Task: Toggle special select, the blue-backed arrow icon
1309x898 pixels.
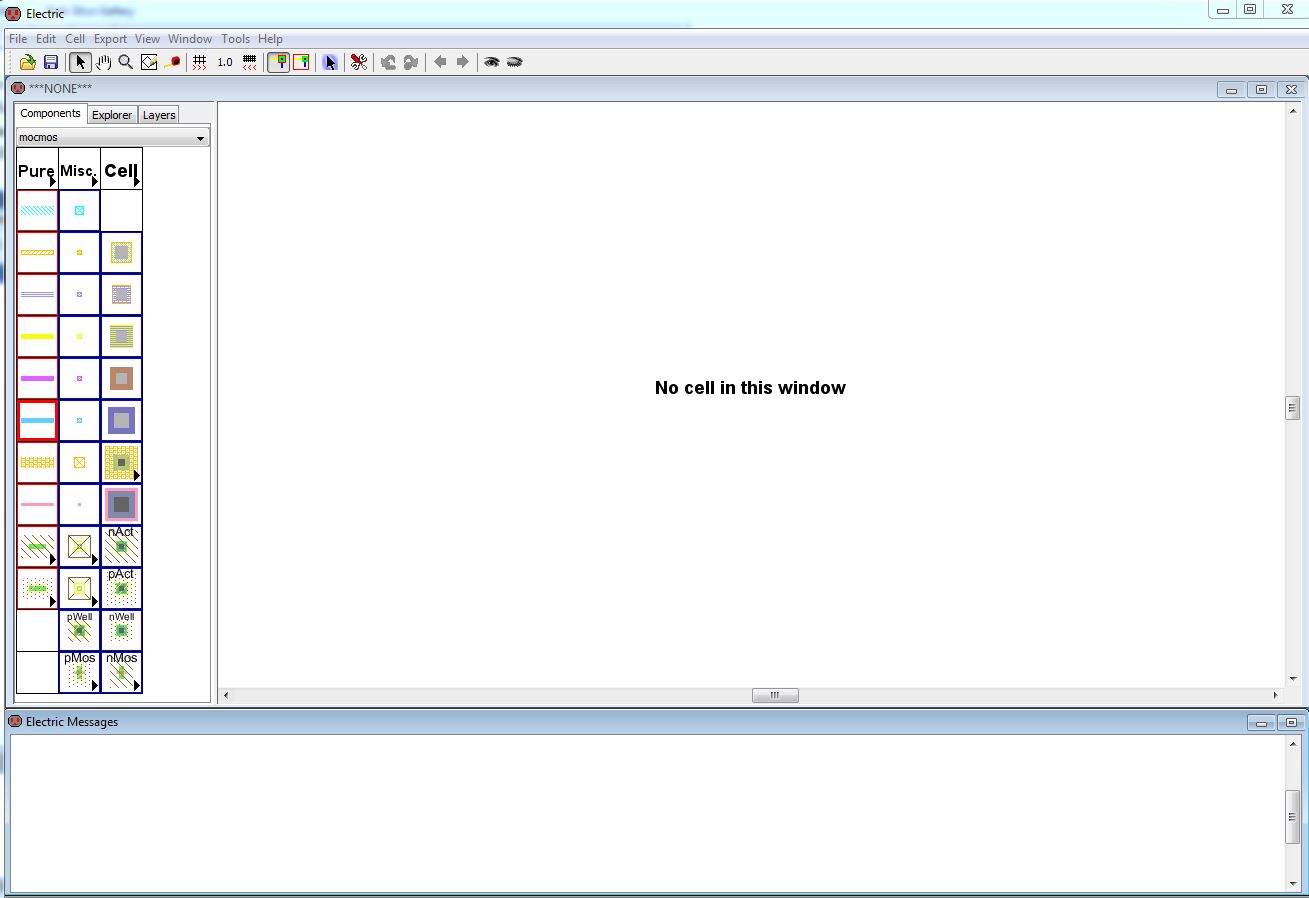Action: click(330, 62)
